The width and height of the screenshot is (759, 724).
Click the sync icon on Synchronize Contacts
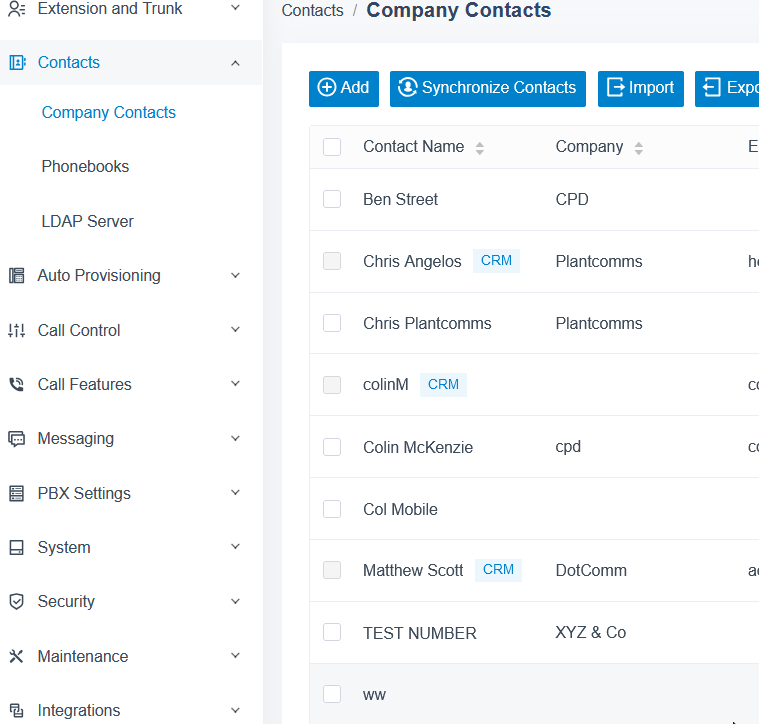[x=408, y=88]
